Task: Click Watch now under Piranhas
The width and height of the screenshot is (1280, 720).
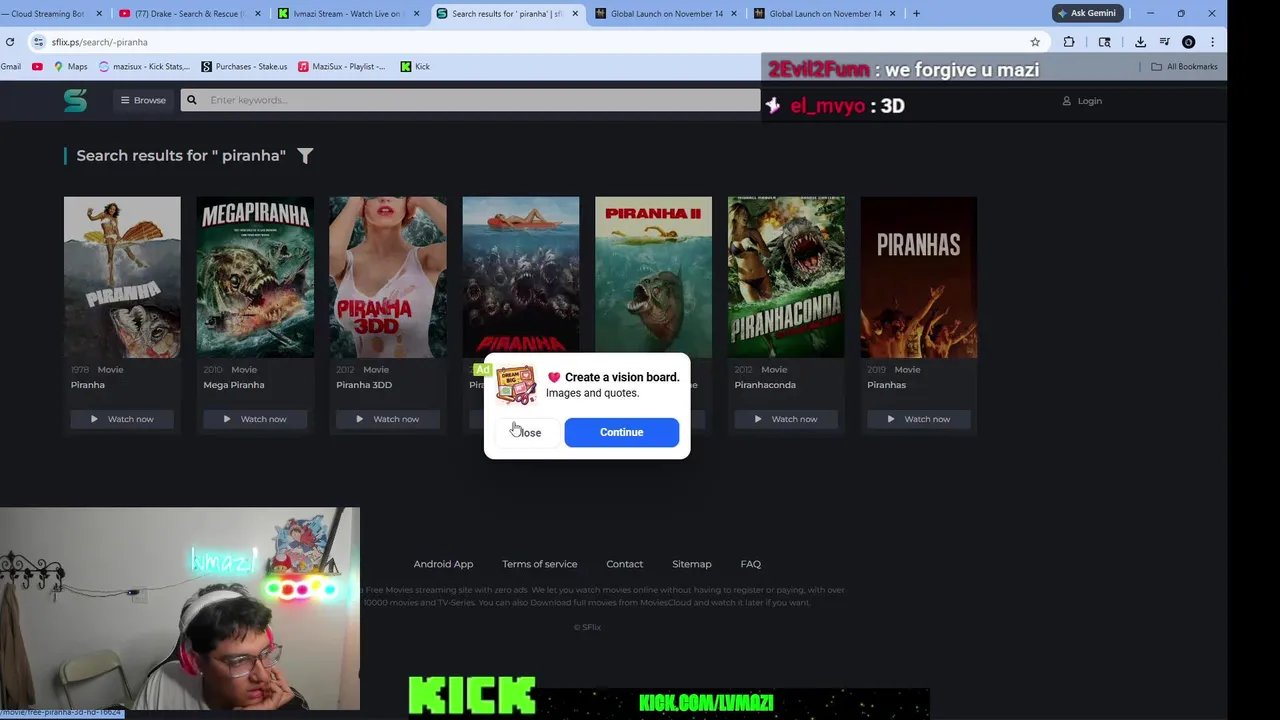Action: [x=919, y=419]
